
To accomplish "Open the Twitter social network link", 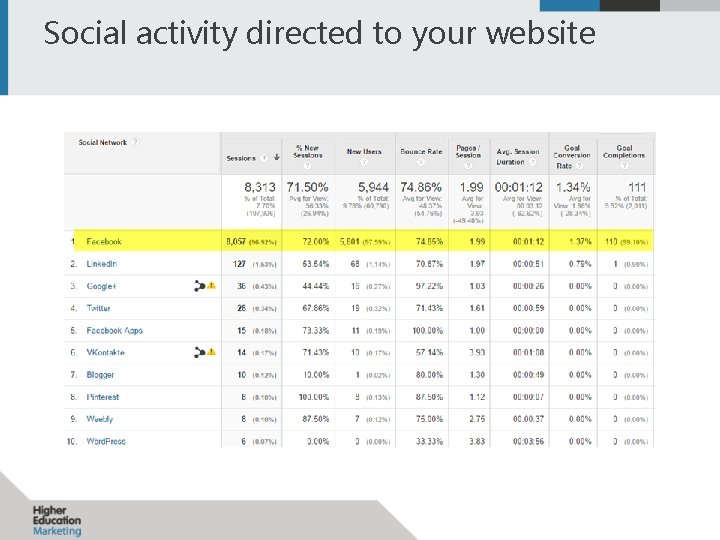I will (98, 308).
